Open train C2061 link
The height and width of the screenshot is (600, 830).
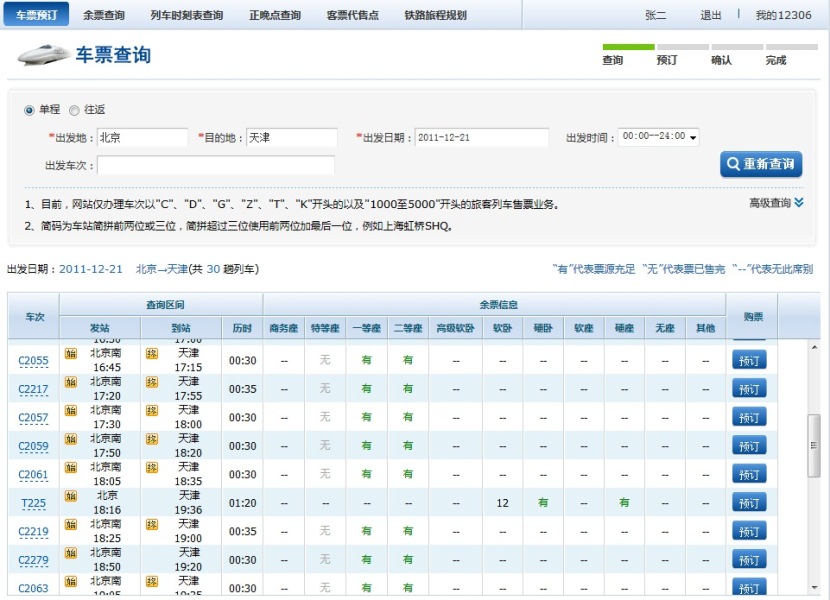33,475
